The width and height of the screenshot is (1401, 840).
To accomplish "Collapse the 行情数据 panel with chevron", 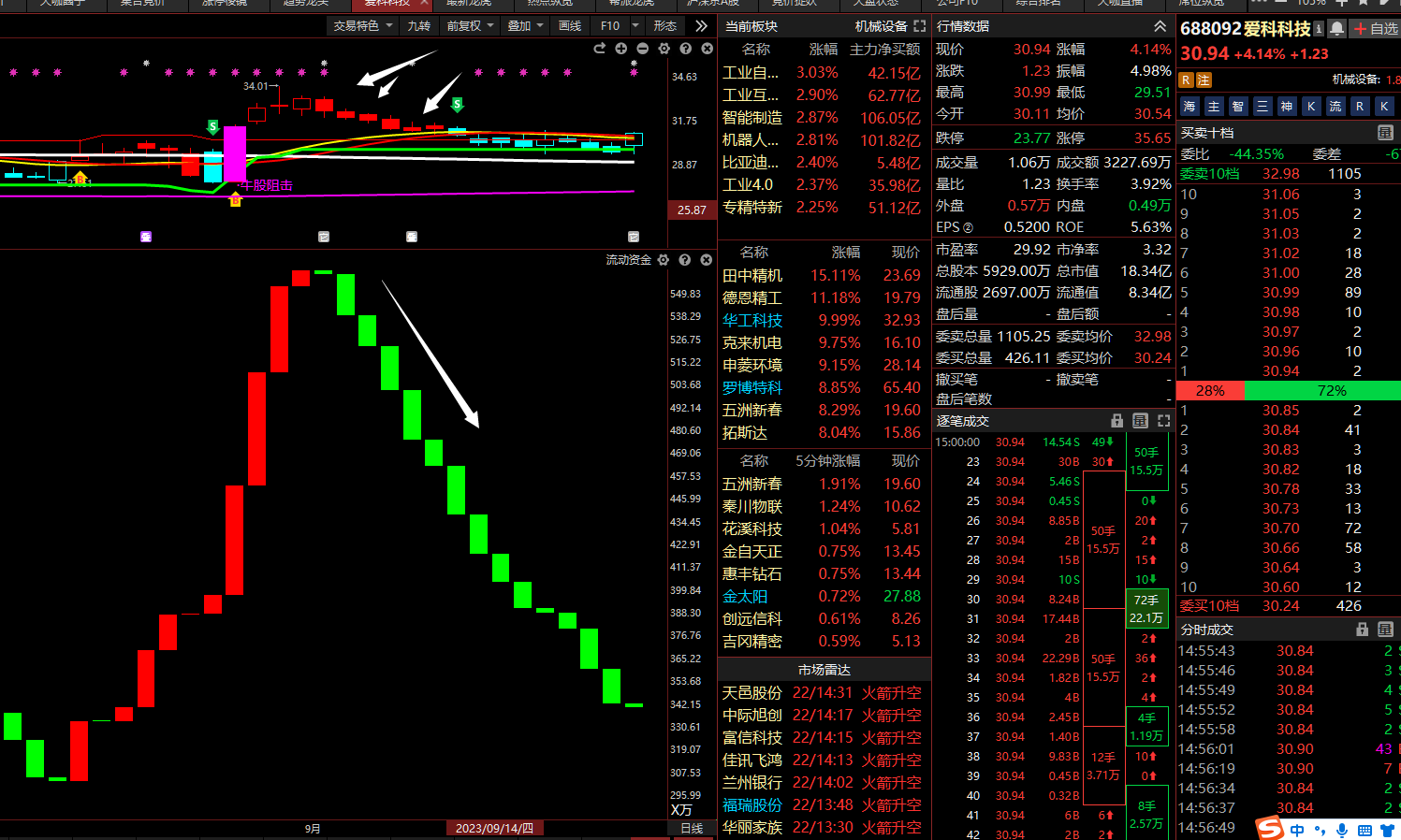I will pos(1160,26).
